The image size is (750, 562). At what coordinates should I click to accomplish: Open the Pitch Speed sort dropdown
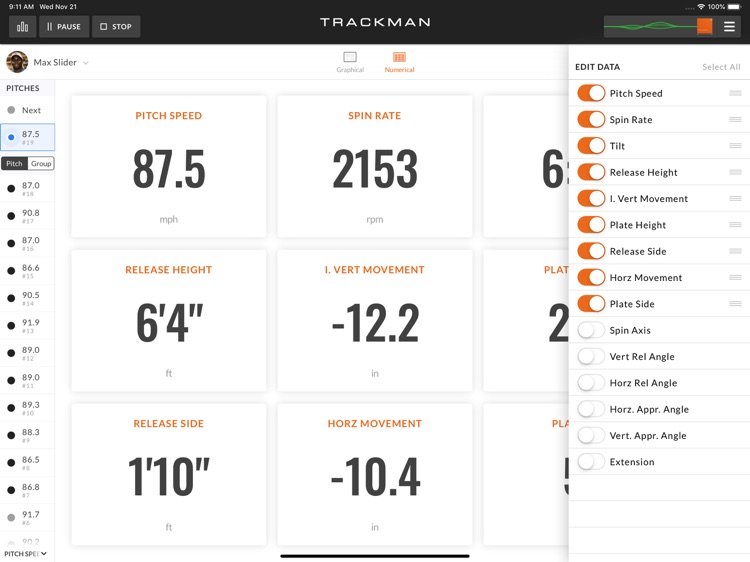[x=26, y=553]
